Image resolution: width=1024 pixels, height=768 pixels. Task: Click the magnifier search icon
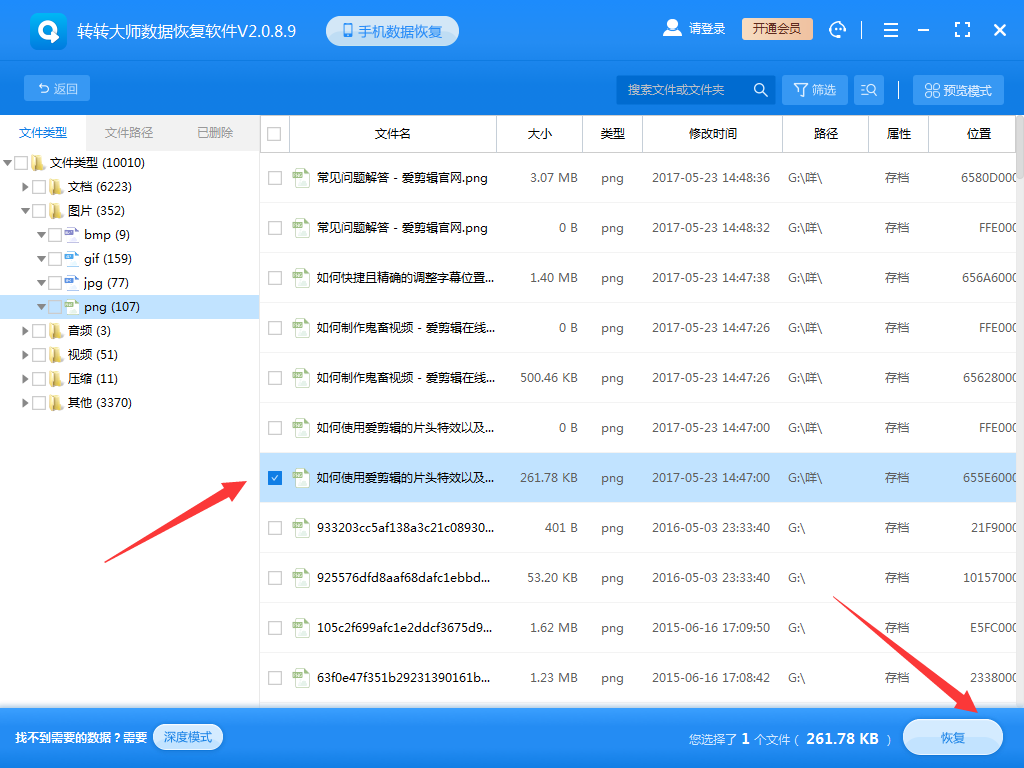(760, 90)
